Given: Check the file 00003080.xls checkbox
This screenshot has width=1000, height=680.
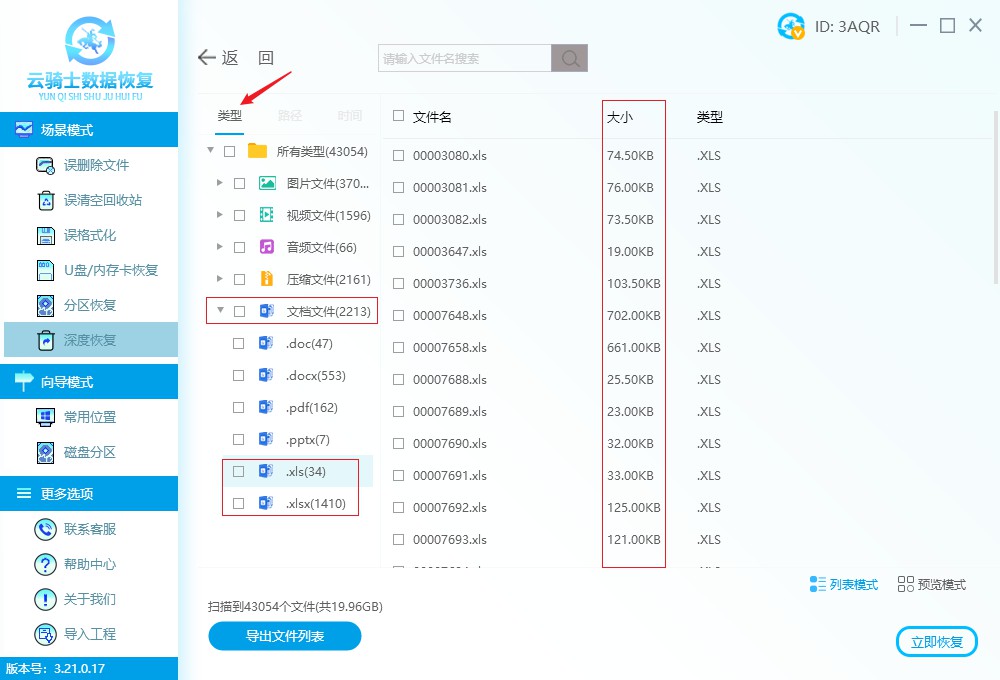Looking at the screenshot, I should tap(399, 156).
